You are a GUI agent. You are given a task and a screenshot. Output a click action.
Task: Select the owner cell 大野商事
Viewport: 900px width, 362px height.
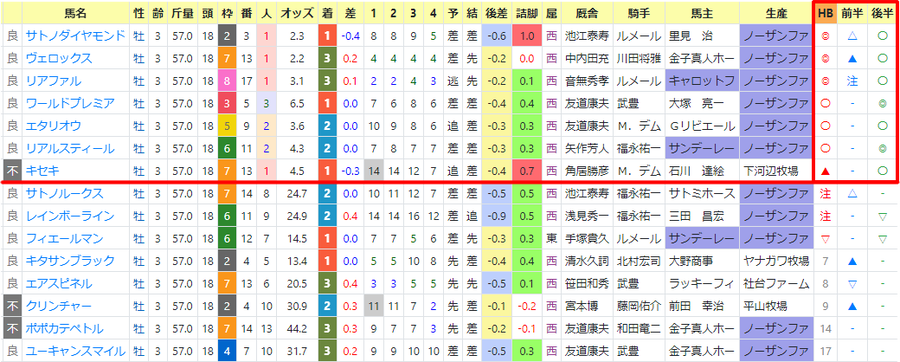702,261
